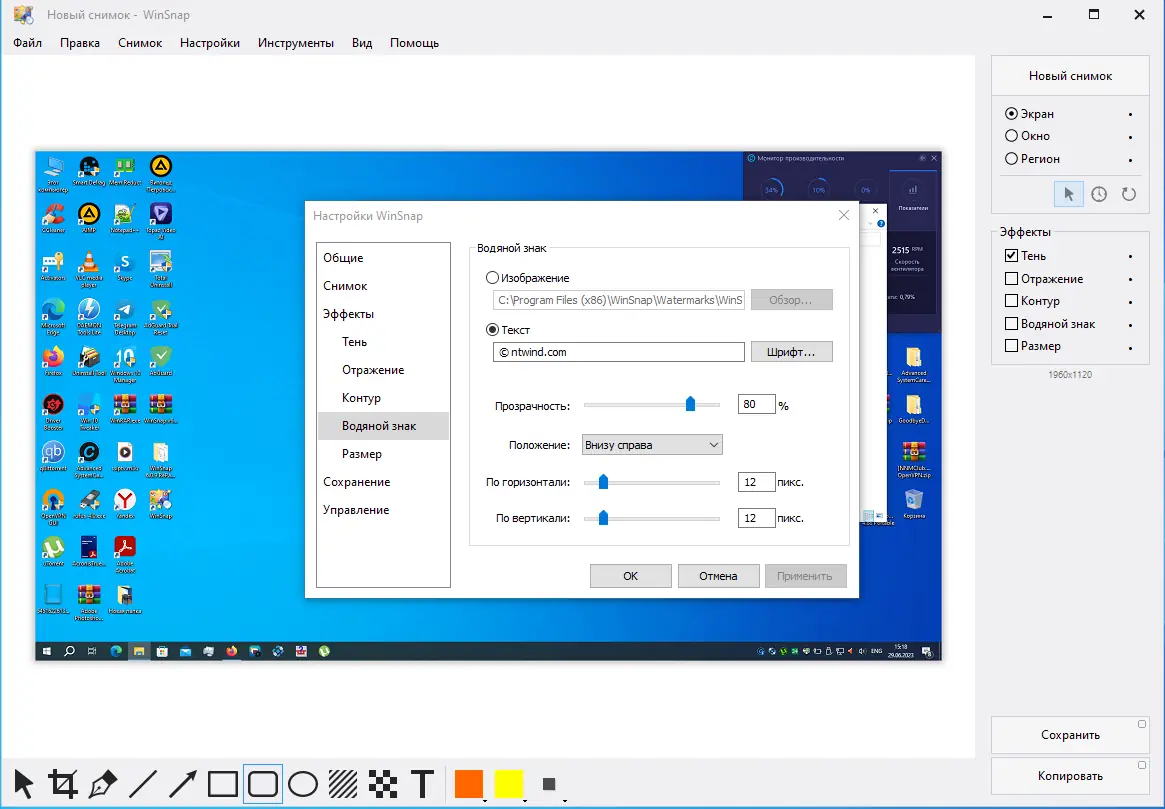Open dropdown arrow under orange color swatch
The height and width of the screenshot is (809, 1165).
[484, 801]
